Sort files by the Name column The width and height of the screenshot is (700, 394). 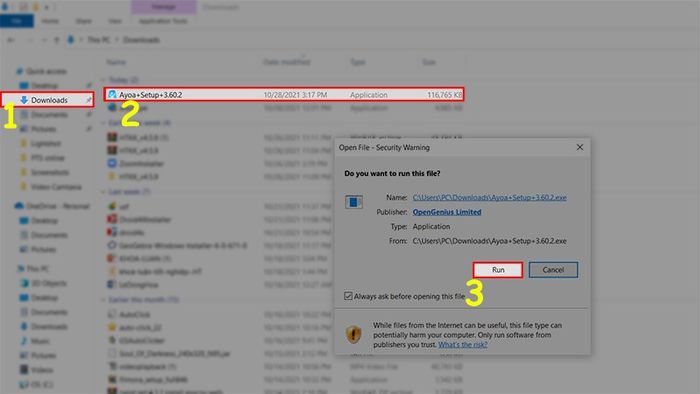coord(116,62)
